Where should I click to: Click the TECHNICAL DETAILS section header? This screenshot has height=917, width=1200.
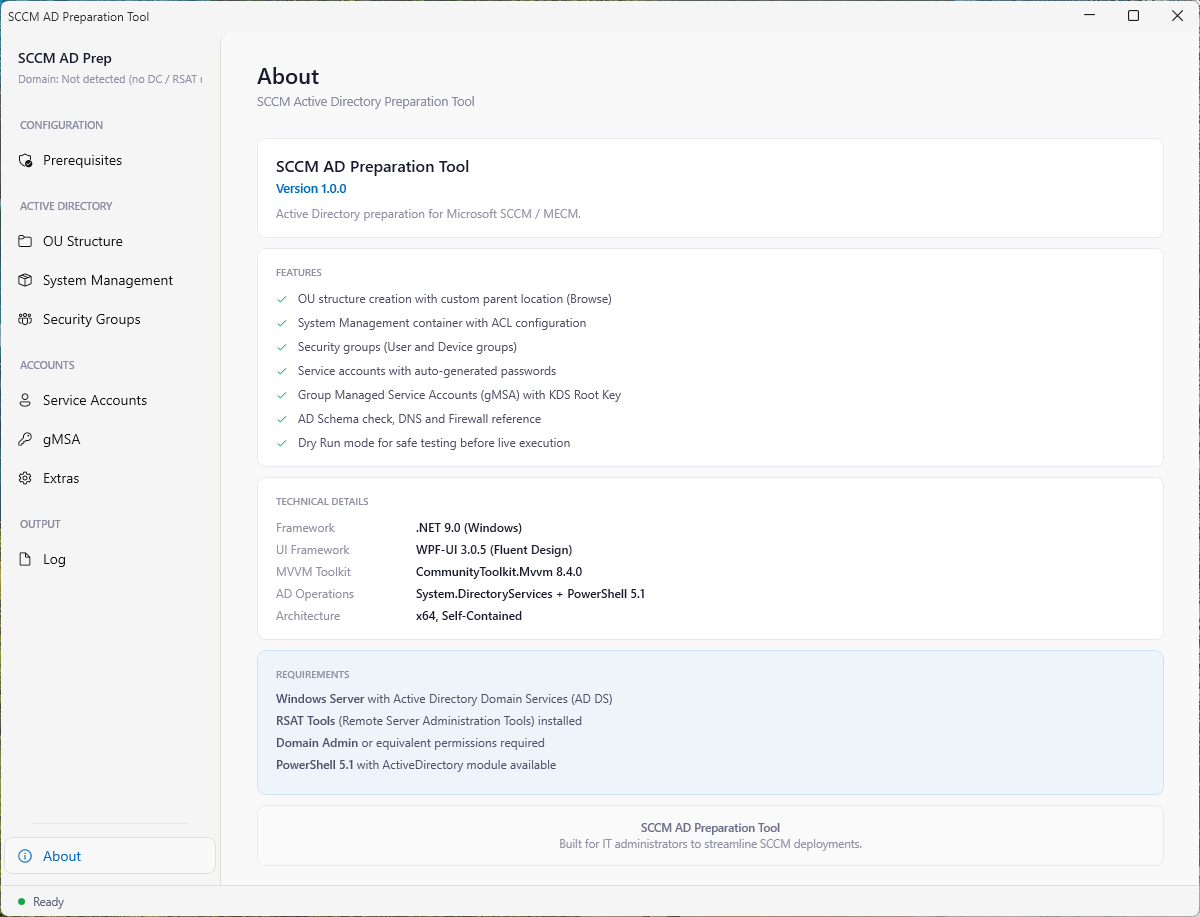[322, 502]
